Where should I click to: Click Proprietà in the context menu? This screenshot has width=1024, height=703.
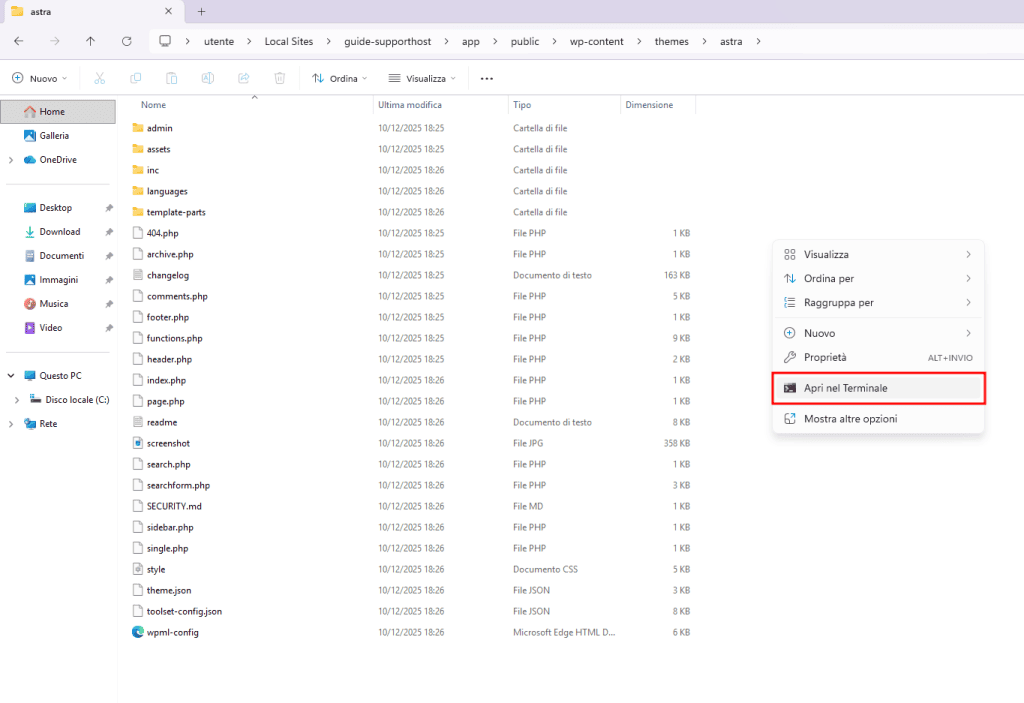point(825,357)
